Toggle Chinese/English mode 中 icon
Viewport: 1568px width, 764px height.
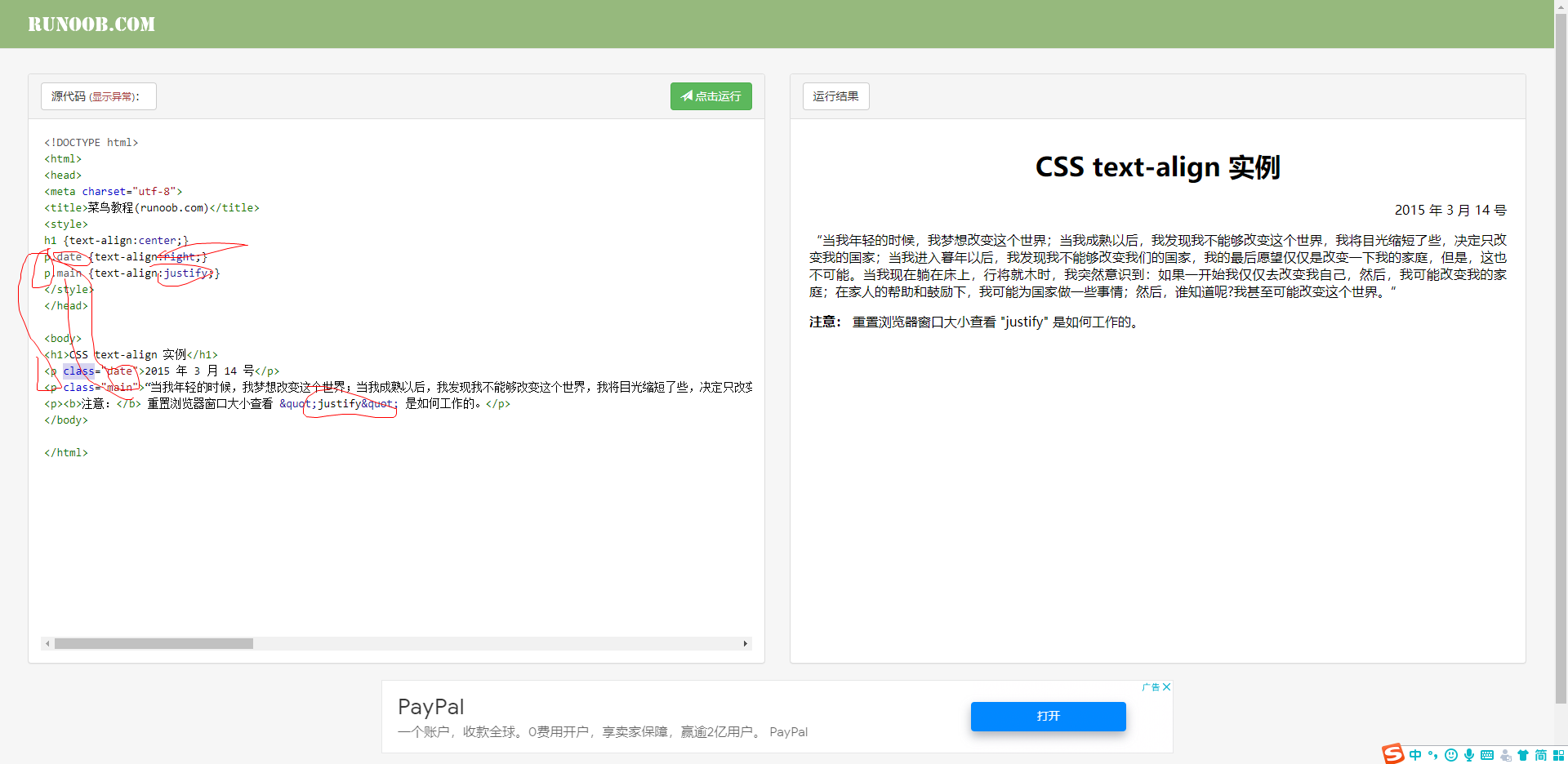tap(1415, 755)
